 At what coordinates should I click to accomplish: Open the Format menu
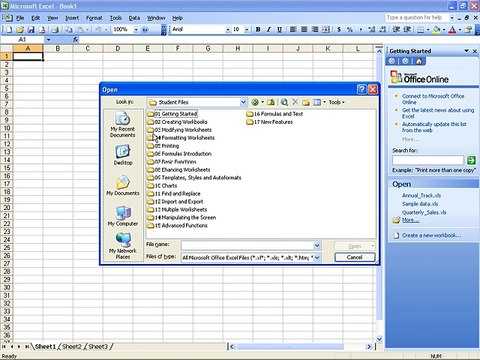pos(94,18)
